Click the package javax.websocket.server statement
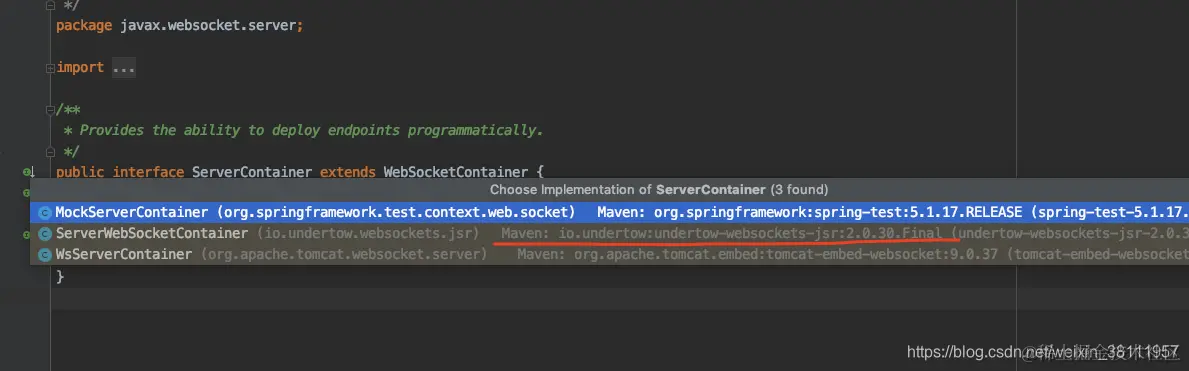1189x371 pixels. pyautogui.click(x=180, y=25)
